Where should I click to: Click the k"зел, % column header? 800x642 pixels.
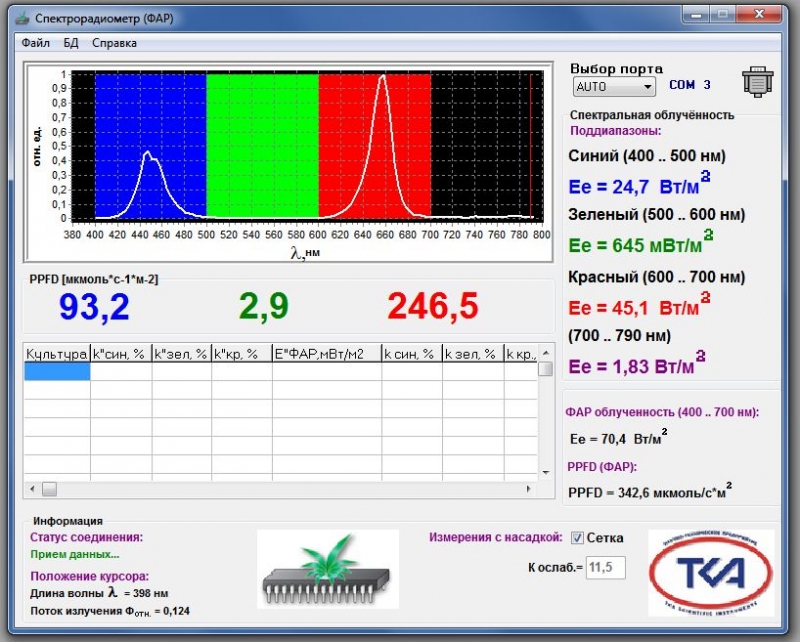coord(181,354)
